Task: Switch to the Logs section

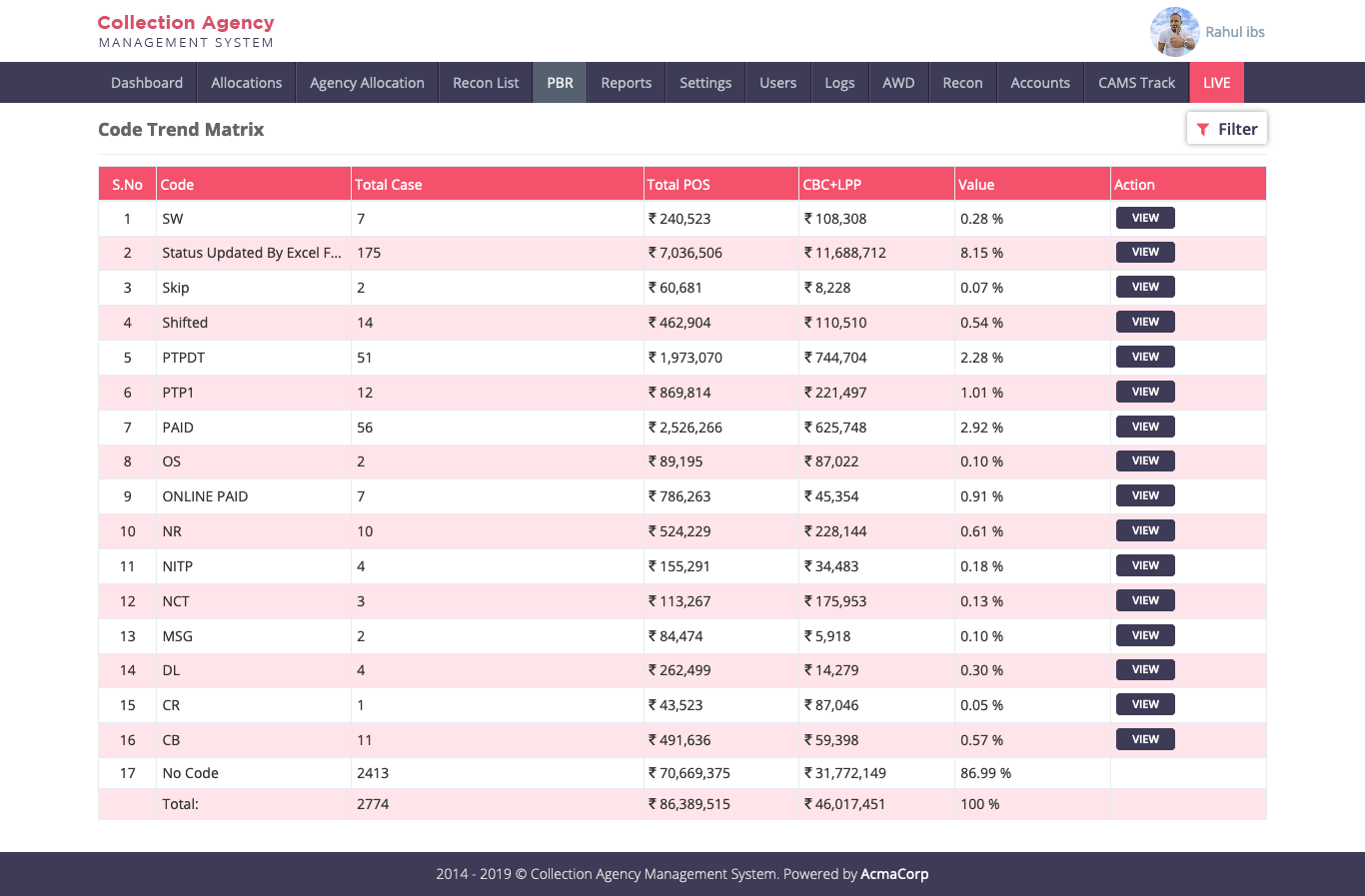Action: pos(839,83)
